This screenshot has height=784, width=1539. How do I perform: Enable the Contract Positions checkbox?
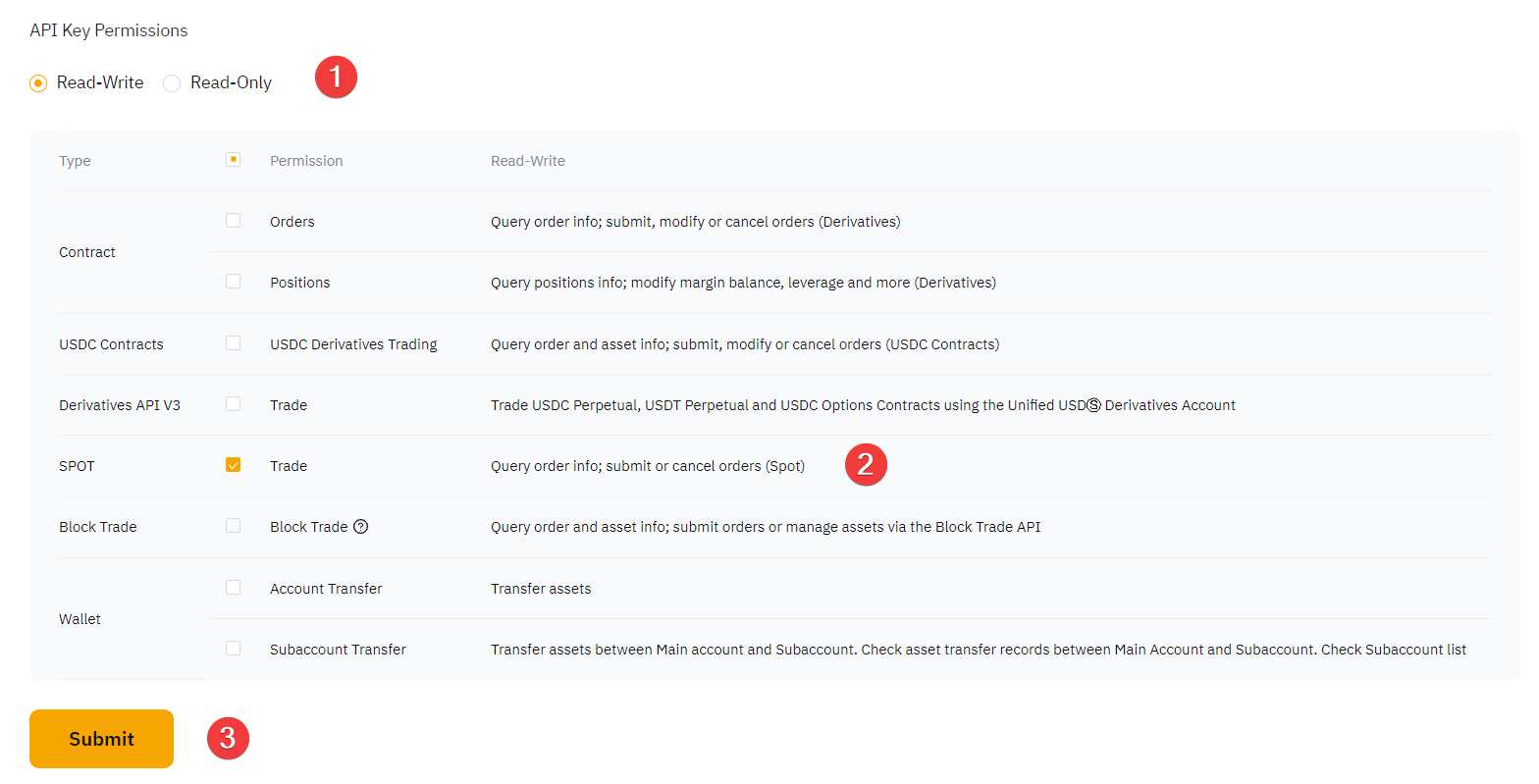tap(233, 282)
